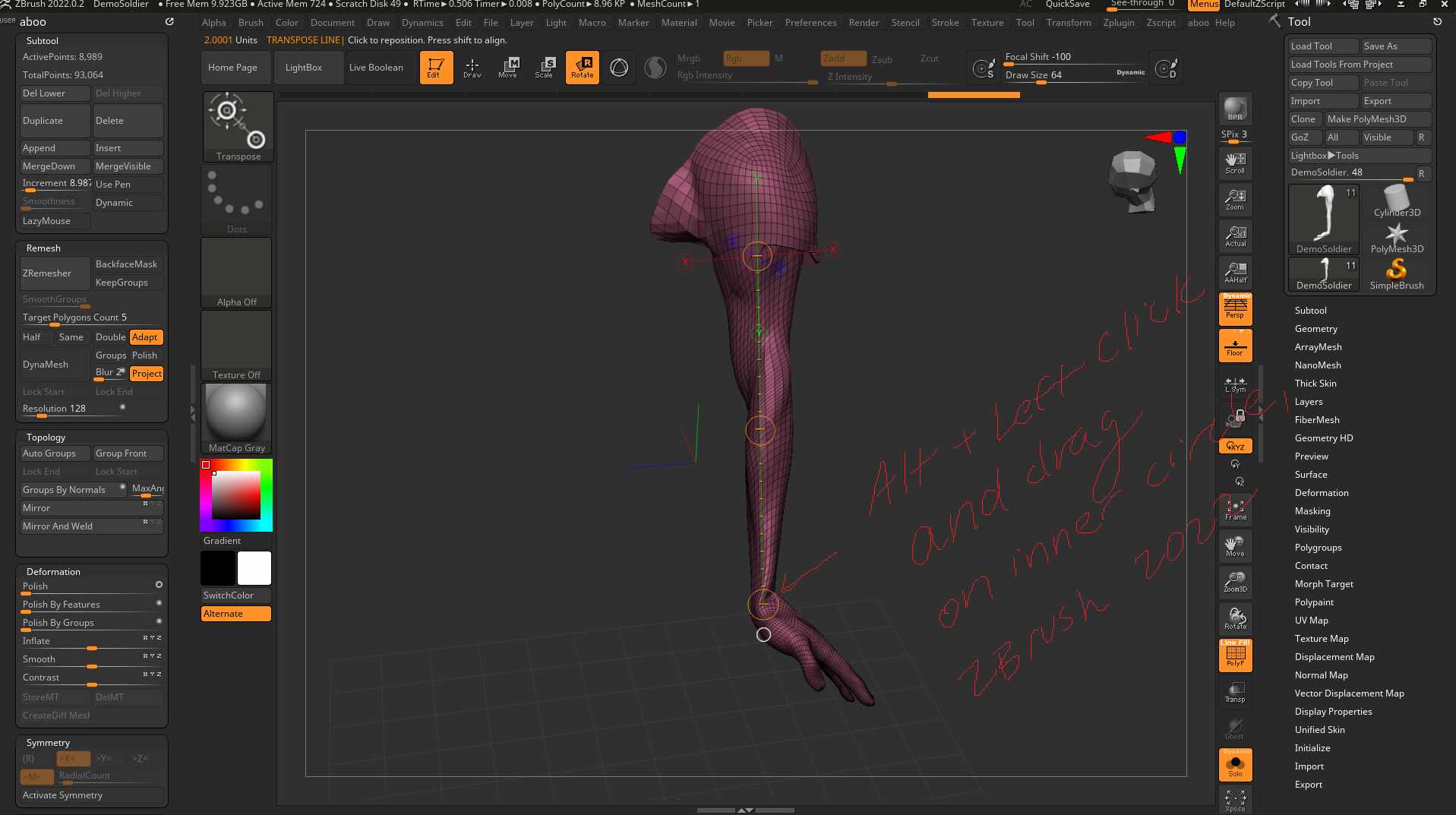Click the Draw mode icon

472,67
